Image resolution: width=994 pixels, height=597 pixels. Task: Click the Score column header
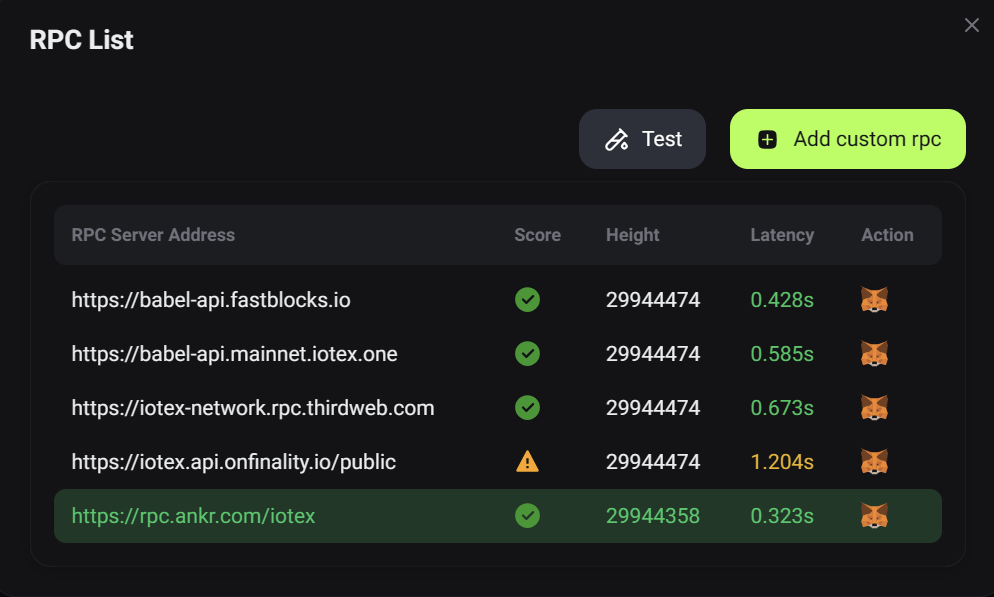tap(537, 235)
